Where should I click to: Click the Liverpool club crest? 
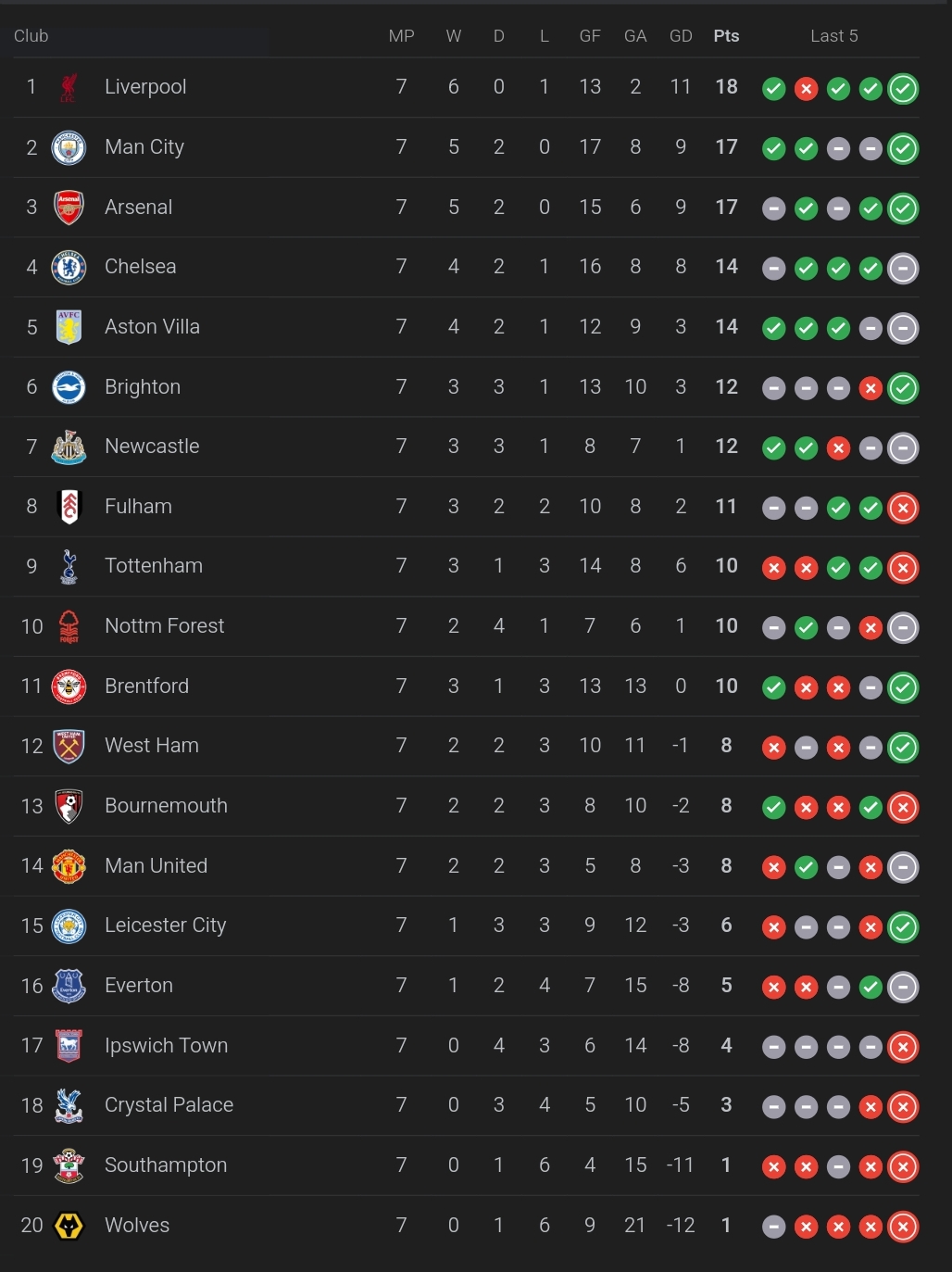(69, 88)
